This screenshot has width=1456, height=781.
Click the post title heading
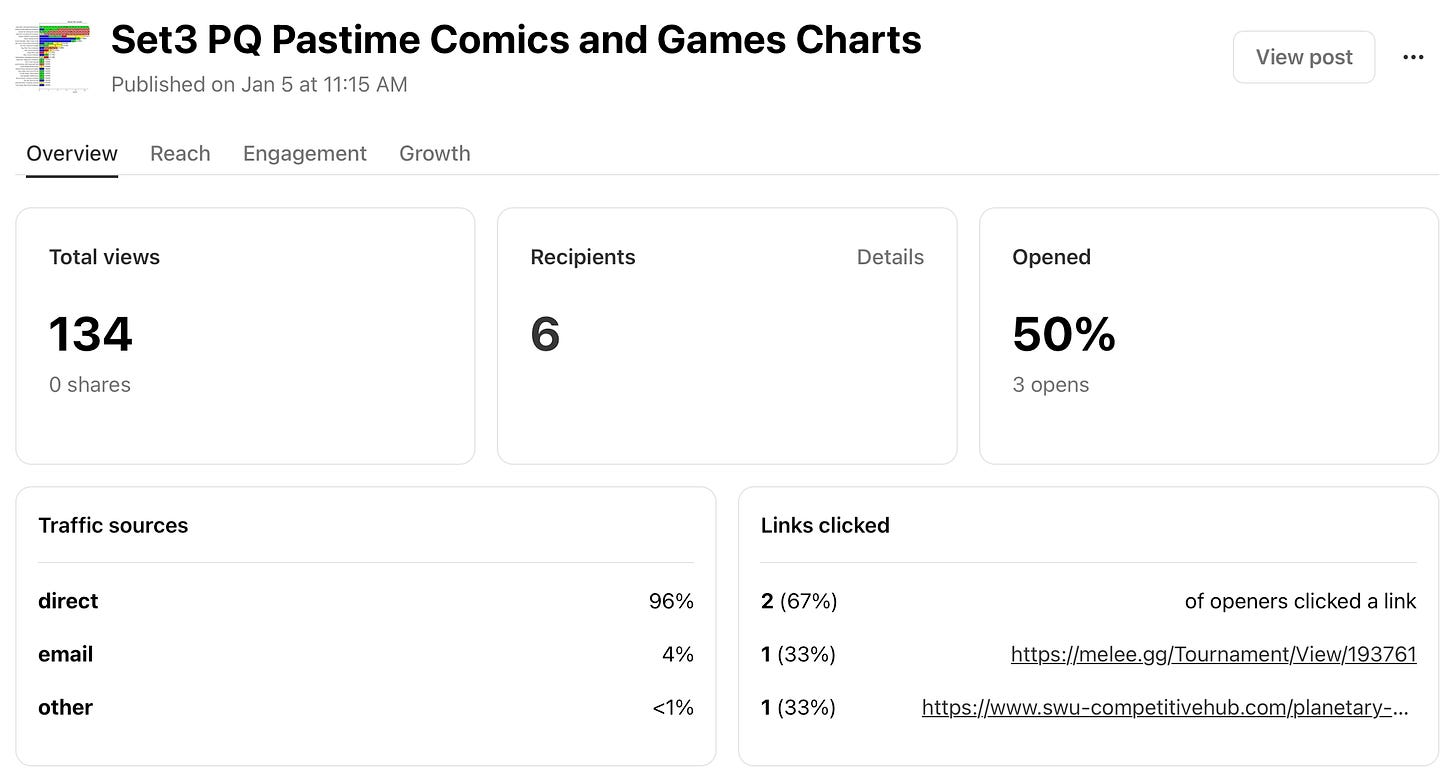pyautogui.click(x=516, y=40)
